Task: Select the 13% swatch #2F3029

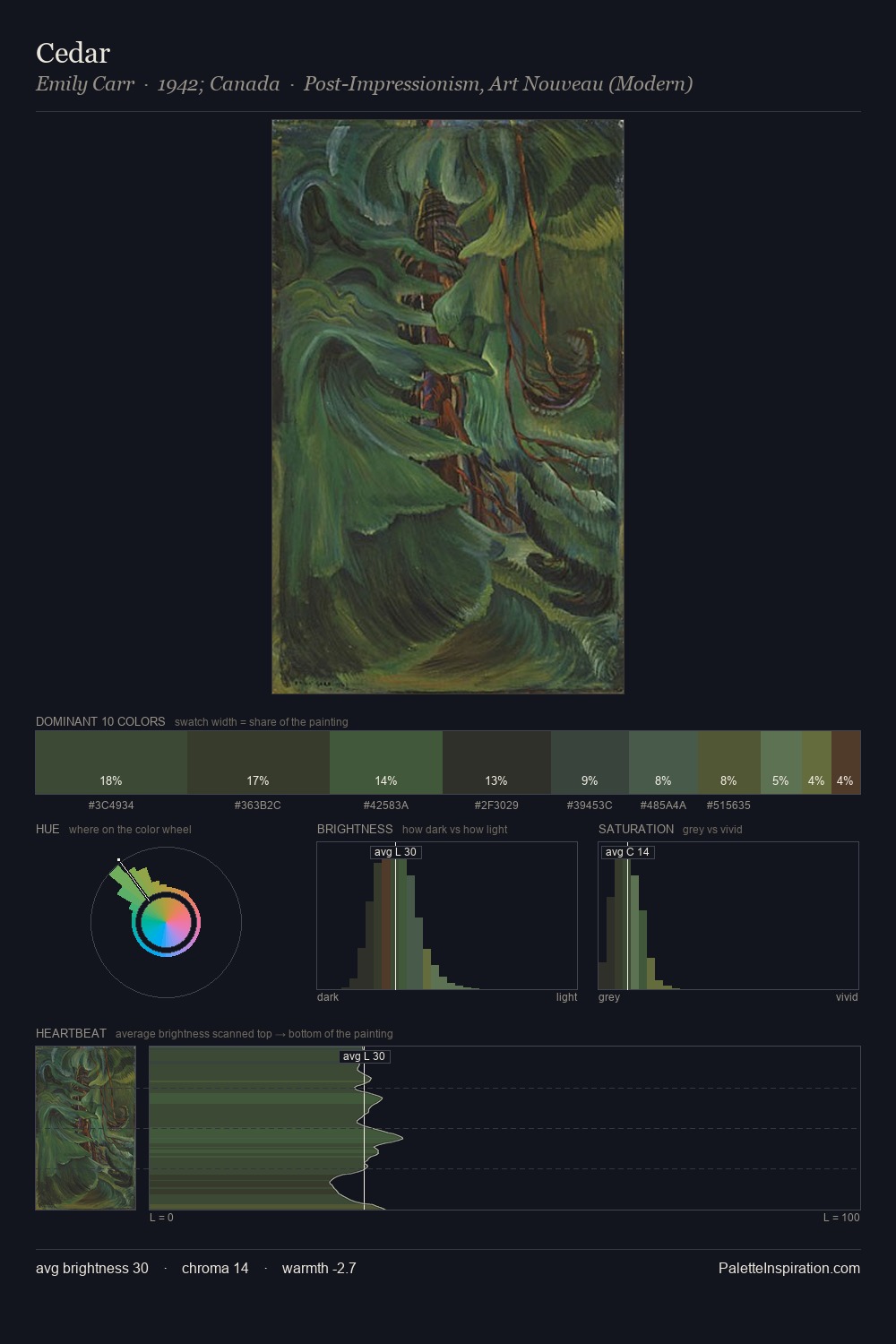Action: coord(496,762)
